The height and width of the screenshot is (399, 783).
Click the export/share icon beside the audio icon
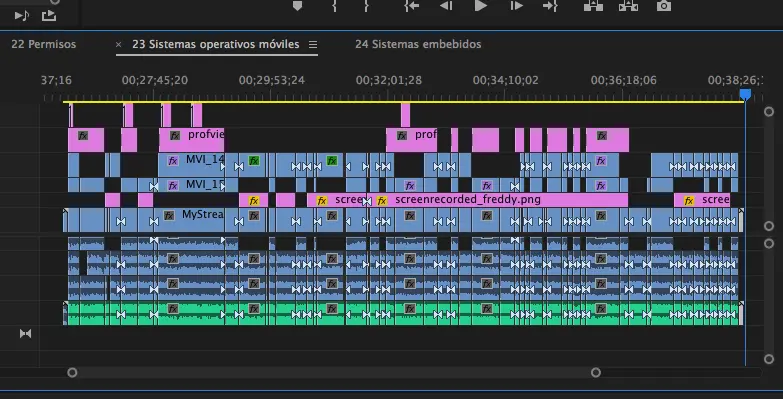(x=48, y=15)
